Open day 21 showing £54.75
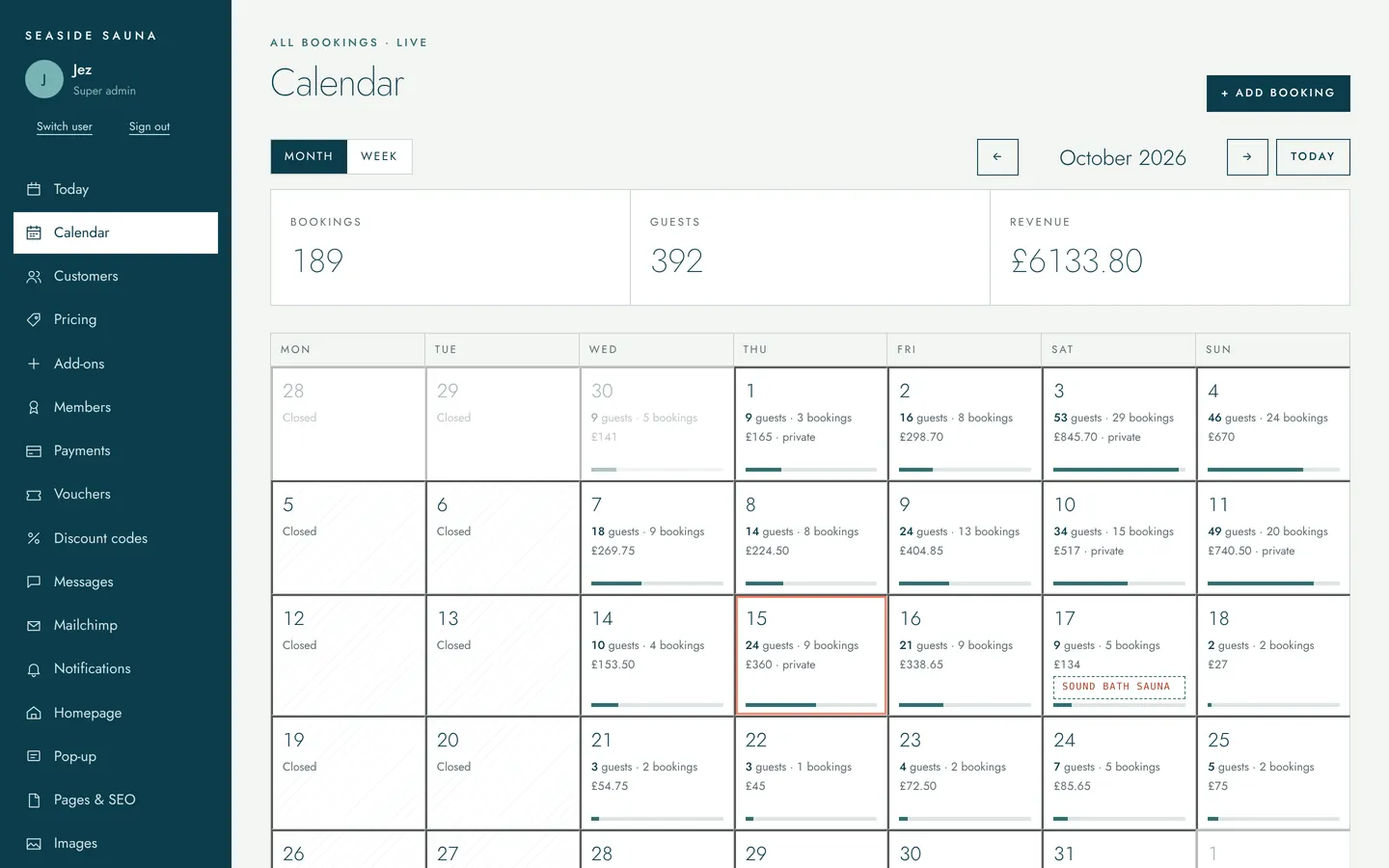 pyautogui.click(x=657, y=773)
